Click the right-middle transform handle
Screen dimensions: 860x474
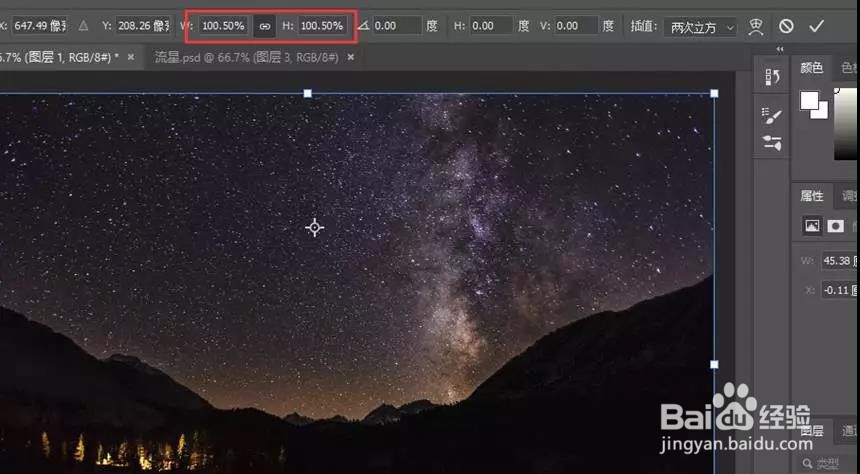(714, 364)
